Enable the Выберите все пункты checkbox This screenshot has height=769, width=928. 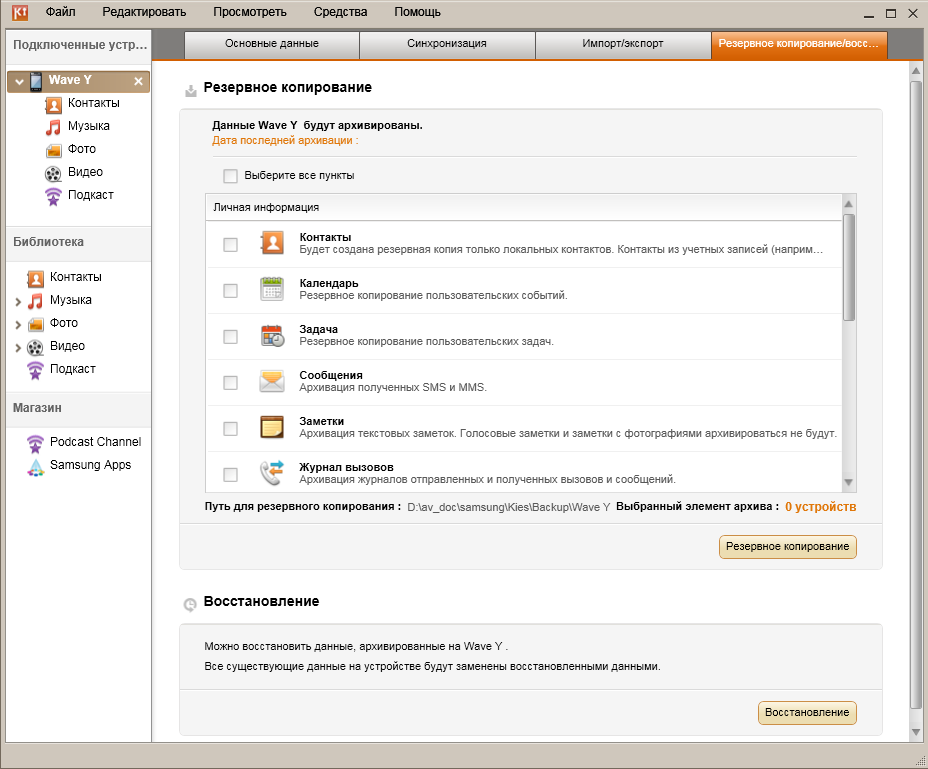[231, 176]
